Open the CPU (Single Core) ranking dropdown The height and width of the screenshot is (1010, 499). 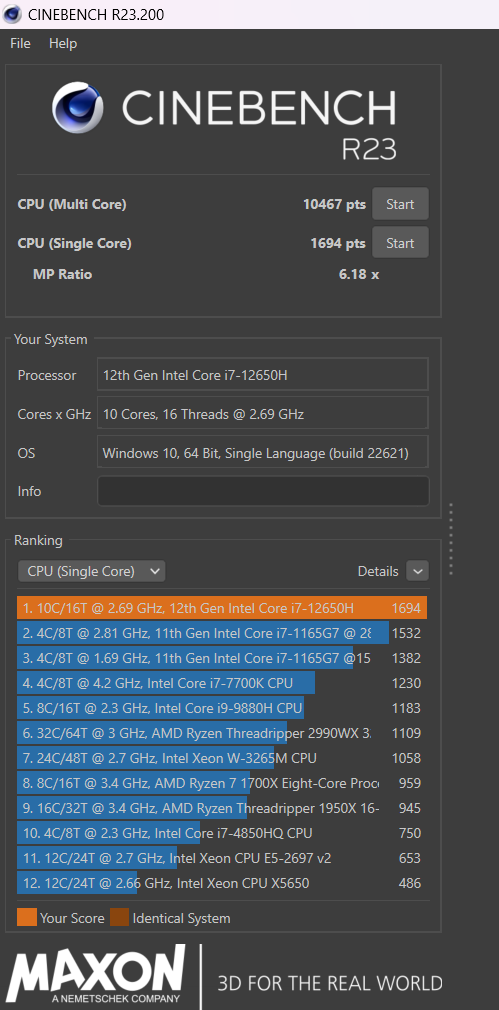tap(91, 571)
